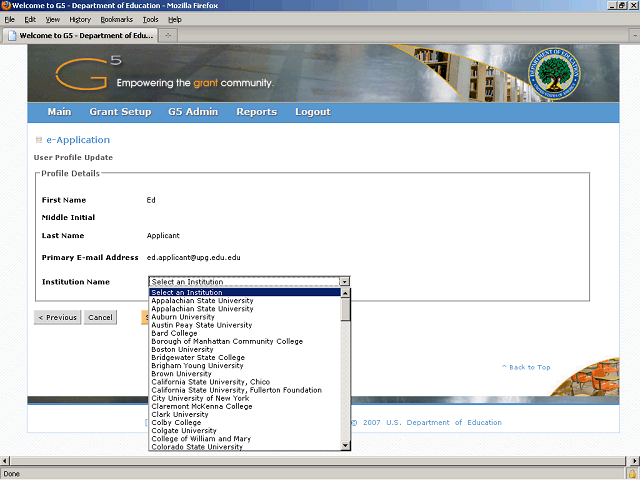Image resolution: width=640 pixels, height=480 pixels.
Task: Select Claremont McKenna College
Action: 244,407
